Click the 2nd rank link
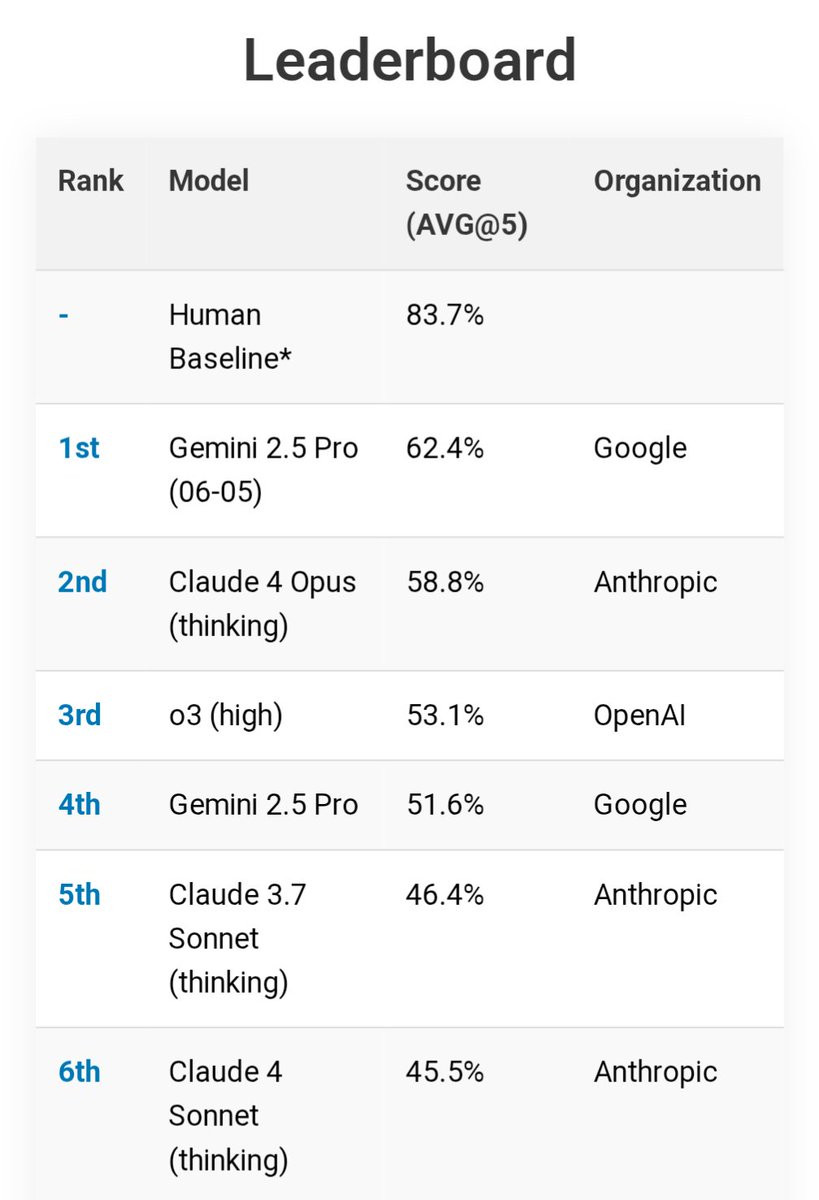The image size is (819, 1200). click(x=83, y=582)
